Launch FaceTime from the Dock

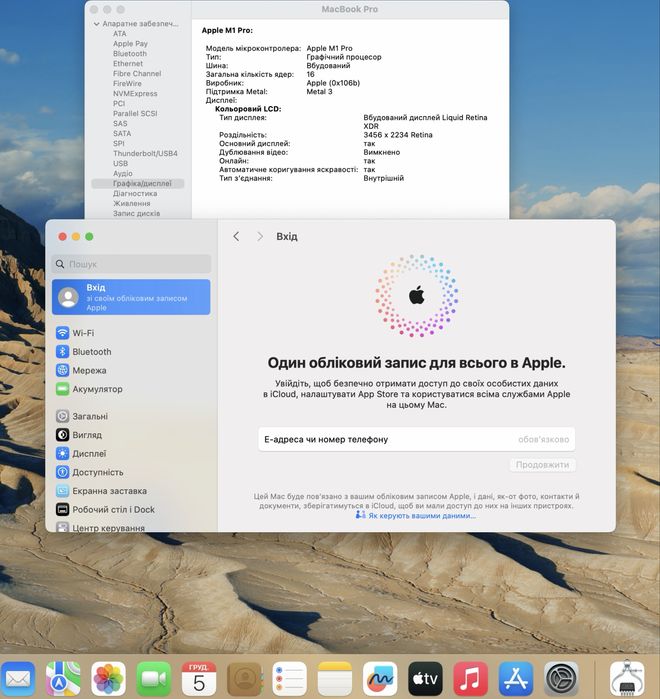point(154,678)
